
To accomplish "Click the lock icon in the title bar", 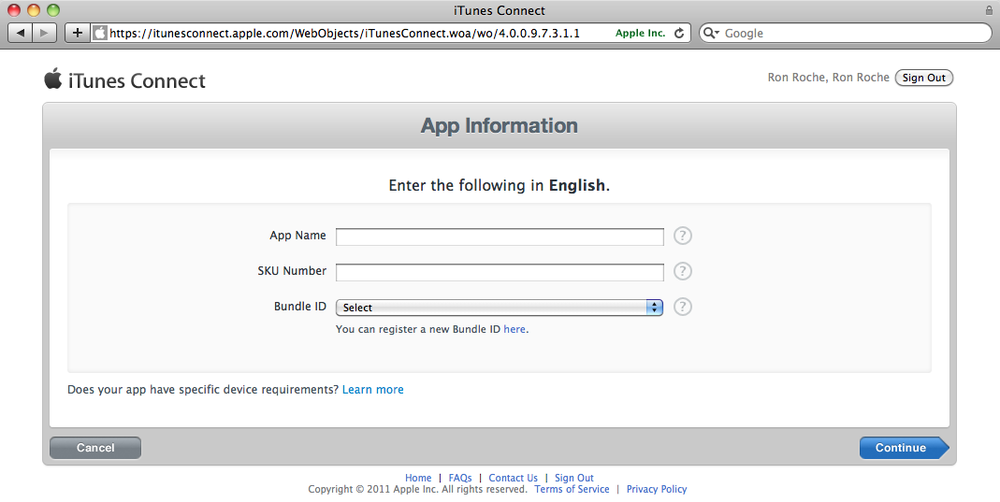I will (989, 10).
